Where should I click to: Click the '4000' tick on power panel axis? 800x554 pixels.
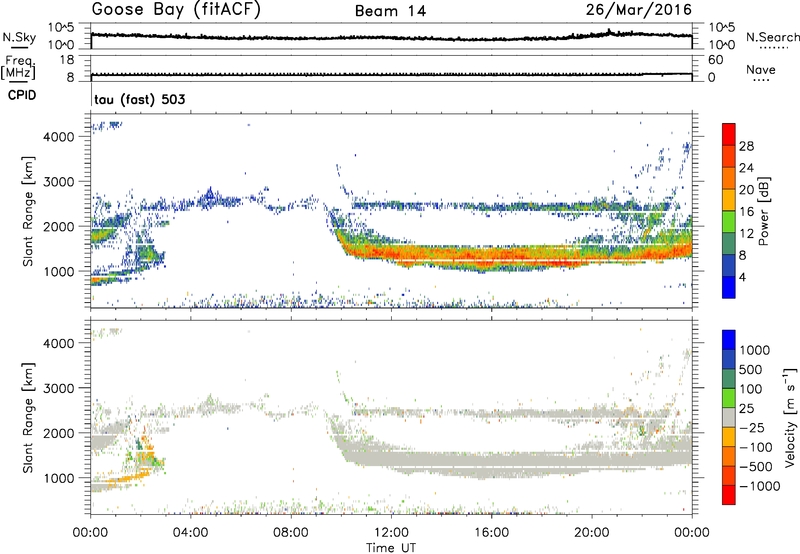pyautogui.click(x=59, y=137)
